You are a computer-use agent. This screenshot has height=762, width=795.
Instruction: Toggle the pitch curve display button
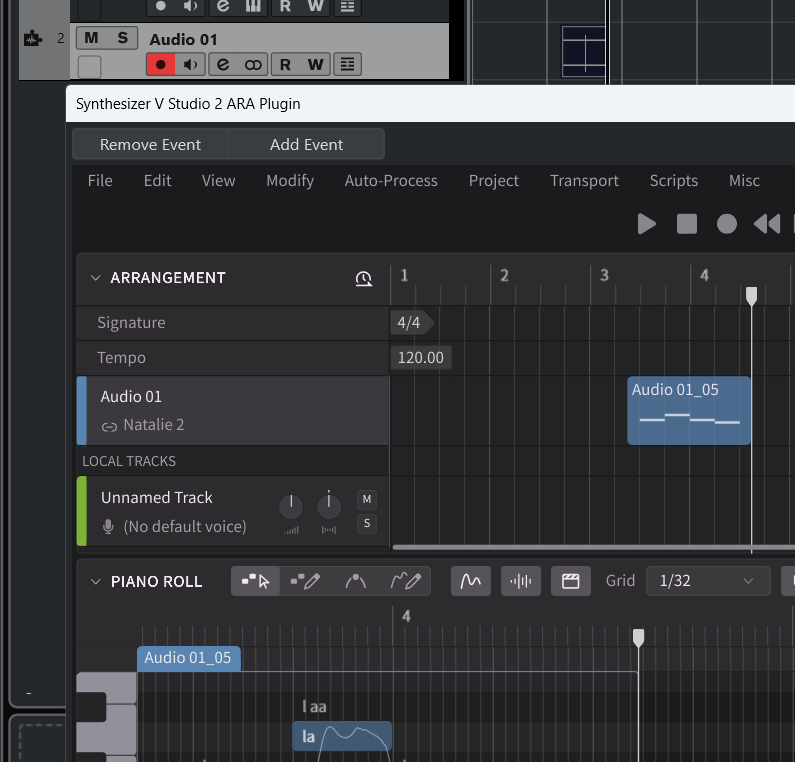[x=471, y=581]
